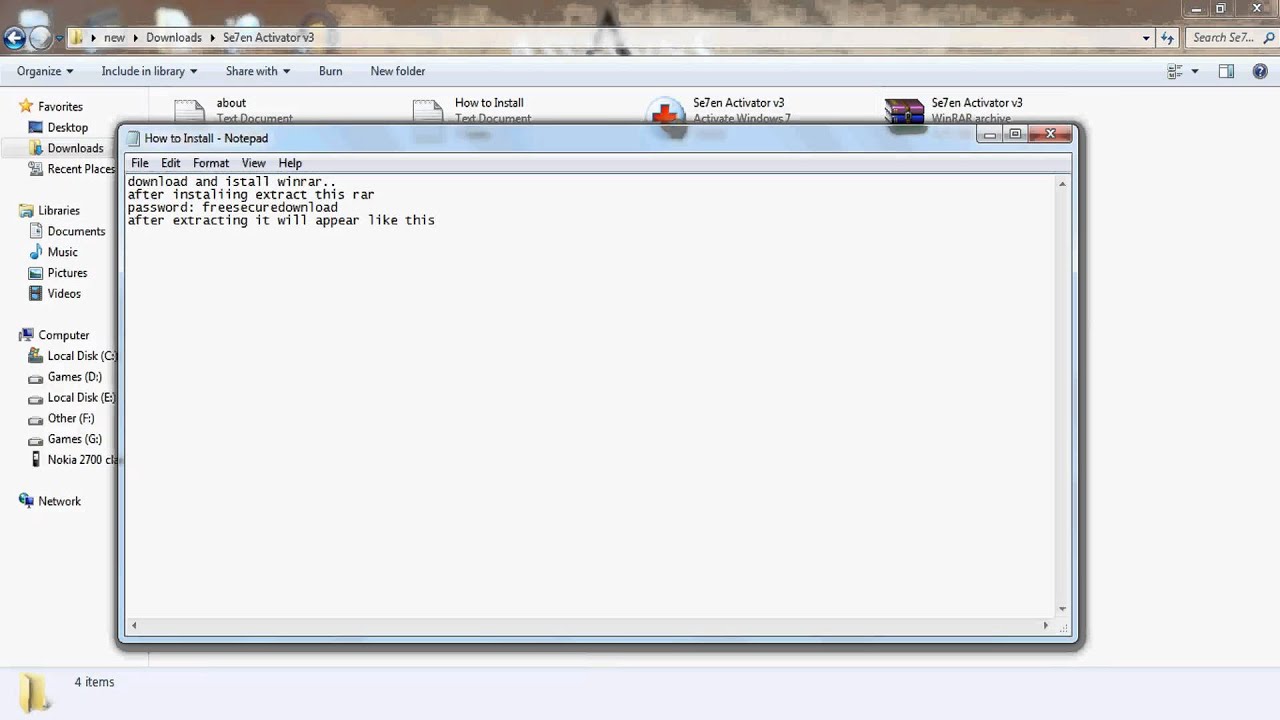Open the recent pages arrow beside Forward

59,38
